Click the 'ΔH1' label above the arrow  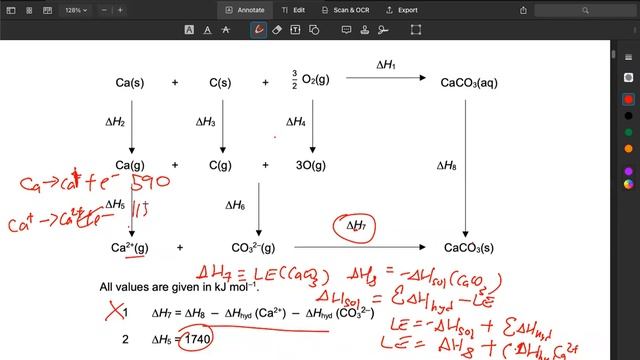coord(386,64)
